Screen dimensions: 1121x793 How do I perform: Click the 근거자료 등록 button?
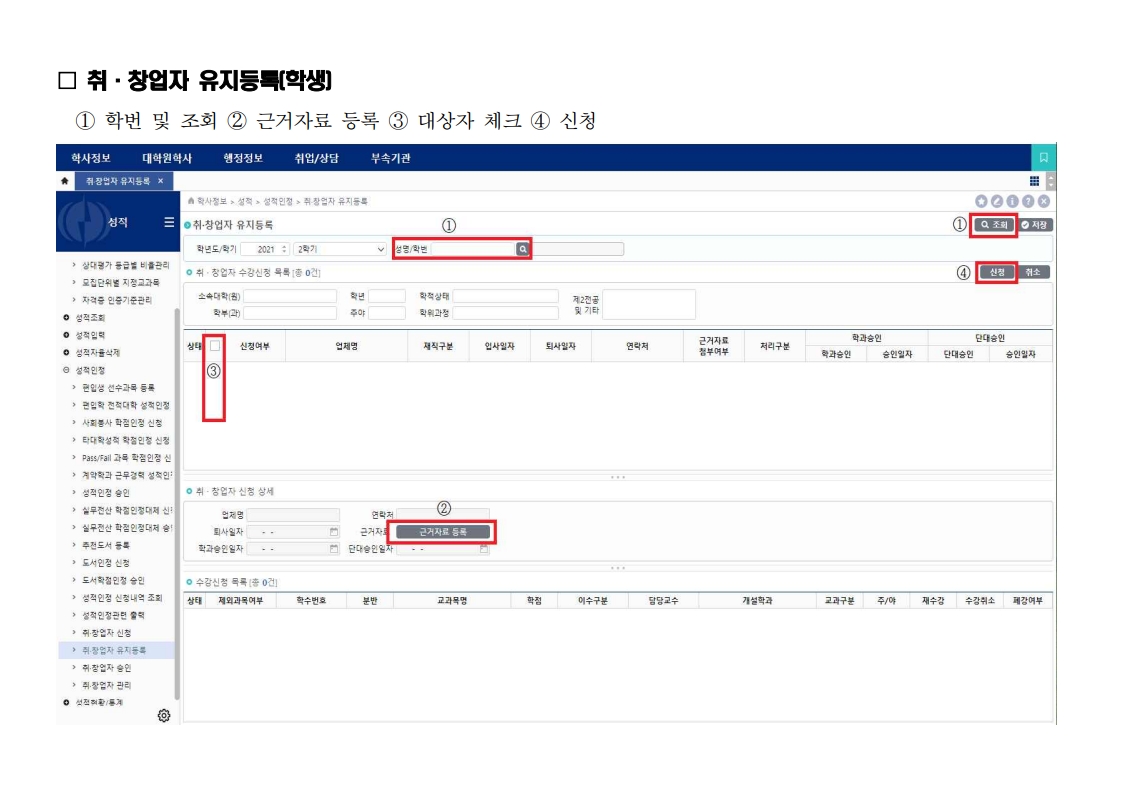443,532
